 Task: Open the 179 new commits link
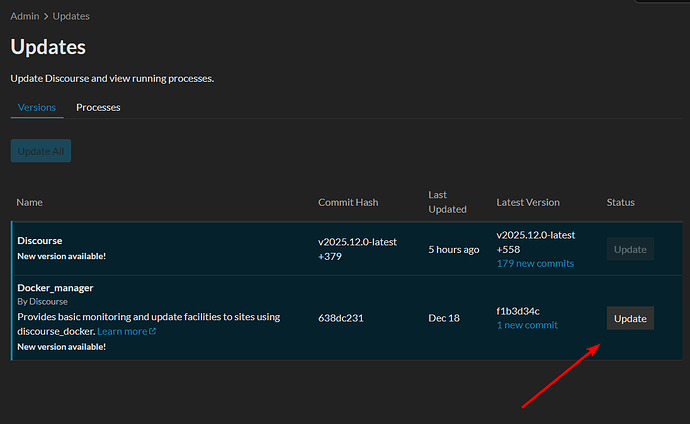click(x=535, y=263)
